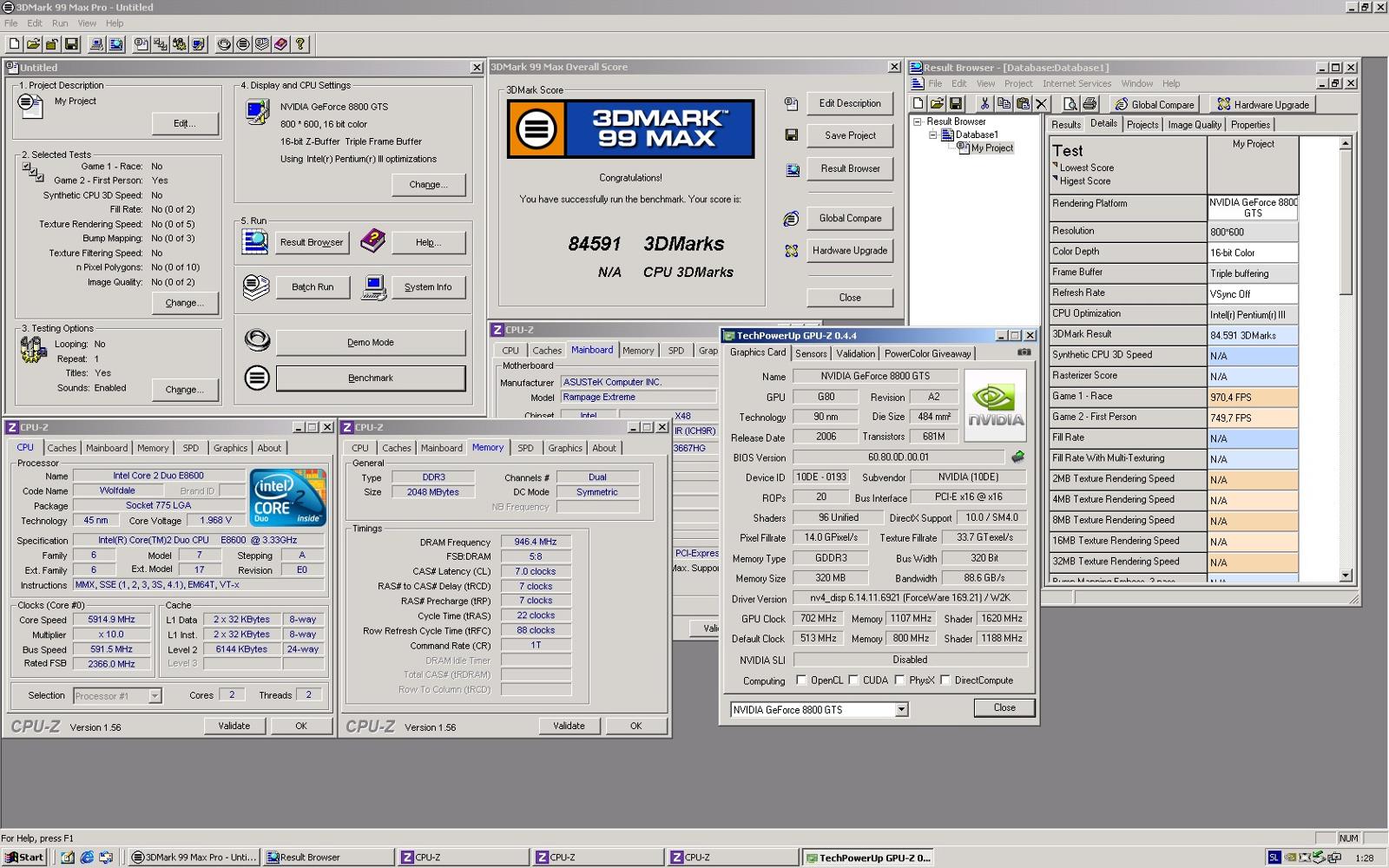The height and width of the screenshot is (868, 1389).
Task: Select My Project in the Result Browser tree
Action: (x=991, y=148)
